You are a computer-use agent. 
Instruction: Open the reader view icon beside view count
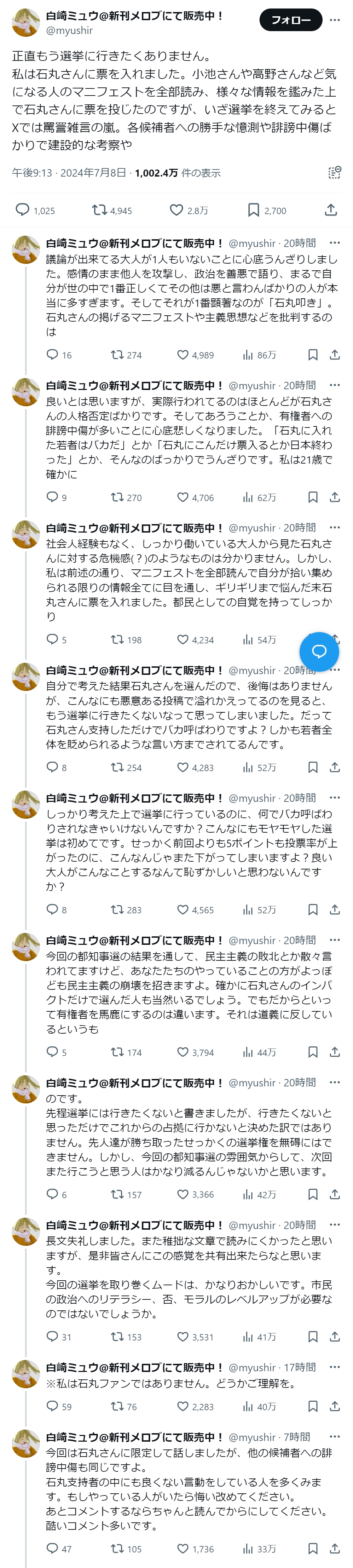click(334, 173)
